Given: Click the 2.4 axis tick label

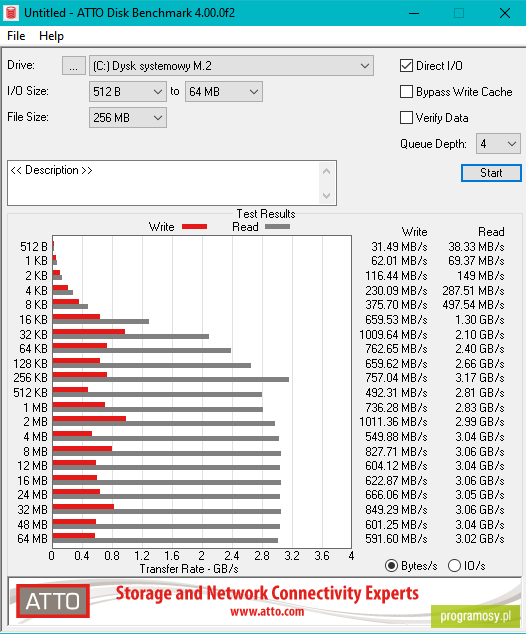Looking at the screenshot, I should pyautogui.click(x=232, y=556).
